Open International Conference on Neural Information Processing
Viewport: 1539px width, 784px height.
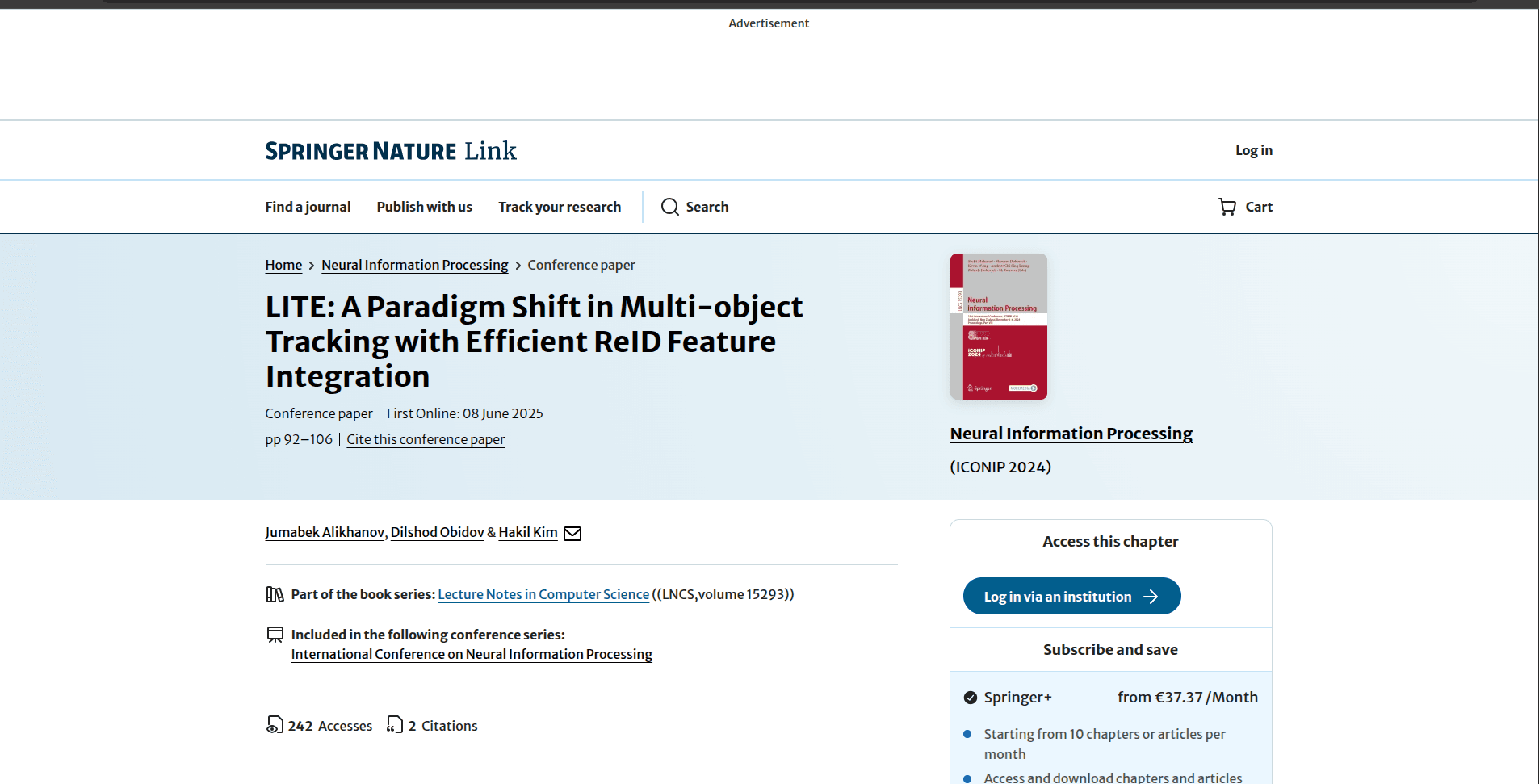click(x=472, y=654)
